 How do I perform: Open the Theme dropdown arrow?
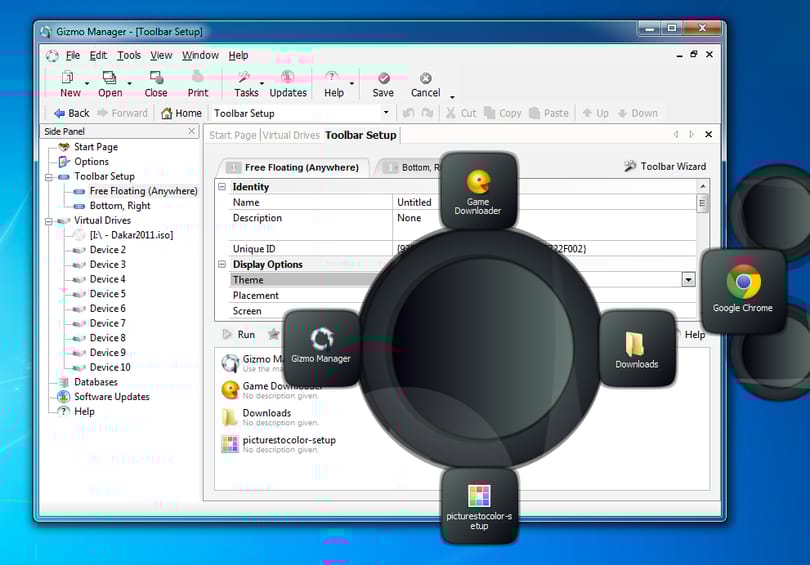coord(688,280)
